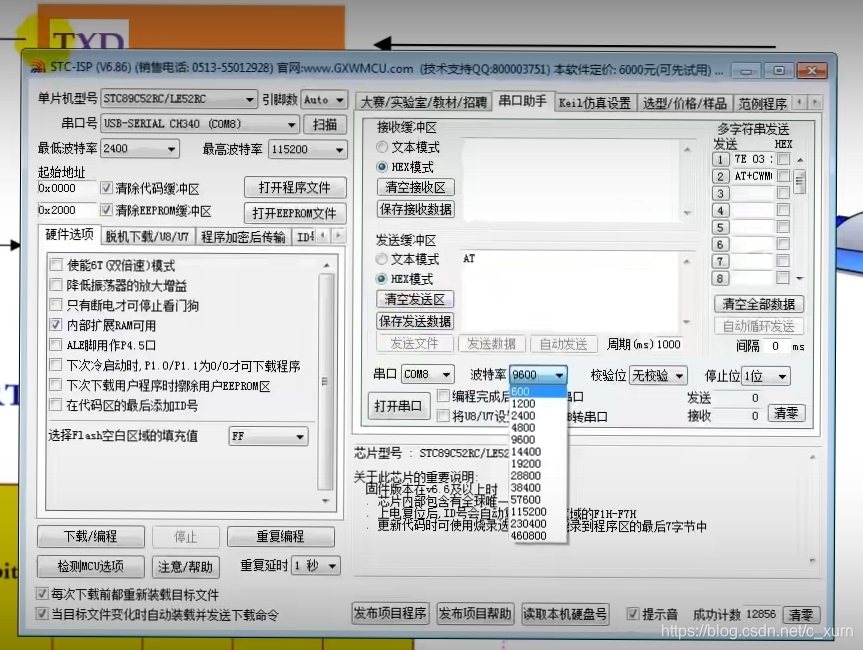Check HEX box for multi-send row 1
The width and height of the screenshot is (863, 650).
coord(783,160)
